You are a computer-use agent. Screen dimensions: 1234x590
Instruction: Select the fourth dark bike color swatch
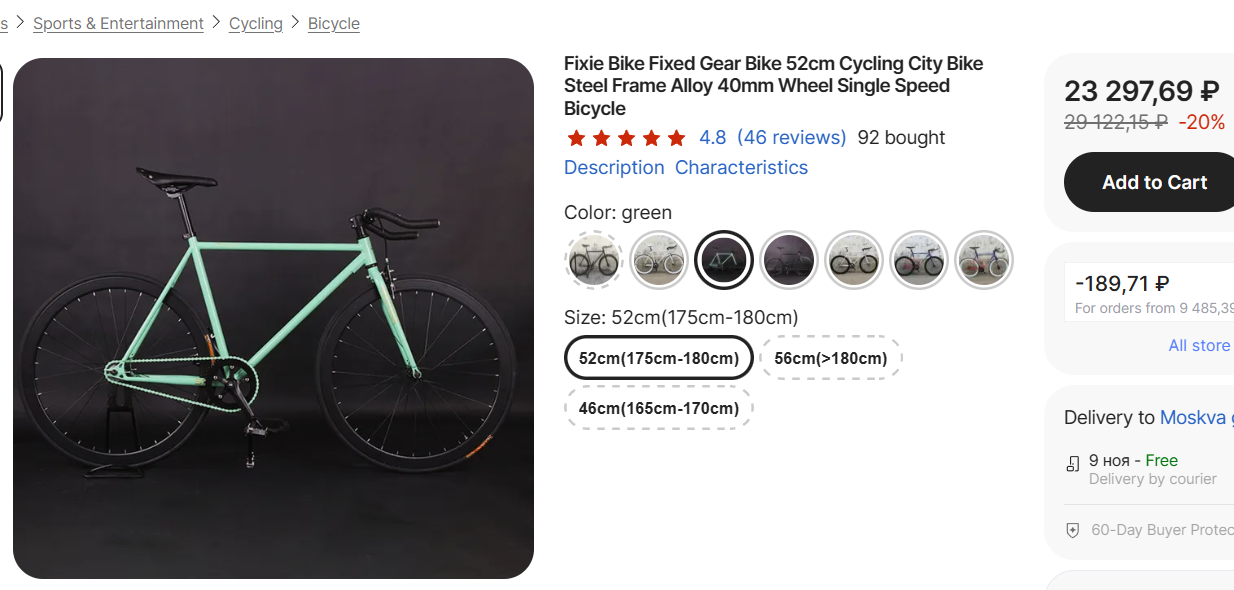pyautogui.click(x=789, y=260)
